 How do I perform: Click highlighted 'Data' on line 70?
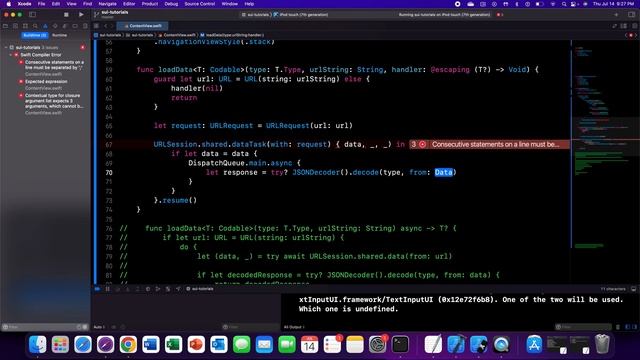444,173
